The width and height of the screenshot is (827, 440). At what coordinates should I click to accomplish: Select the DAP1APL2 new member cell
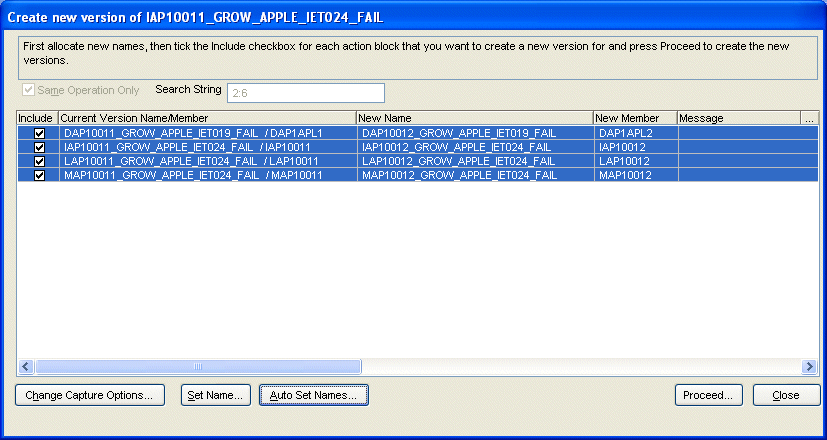coord(625,133)
